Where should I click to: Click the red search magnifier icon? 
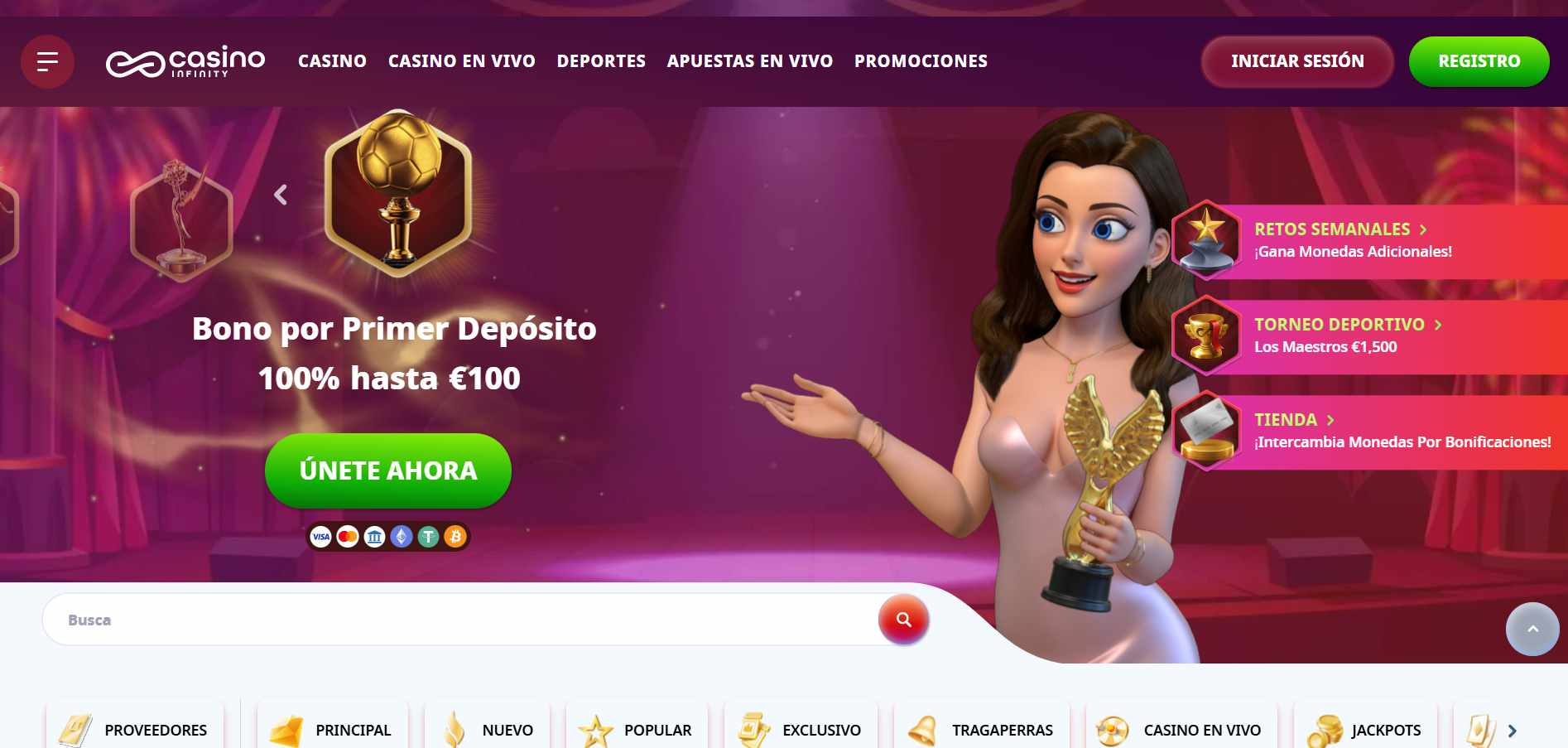[x=903, y=620]
